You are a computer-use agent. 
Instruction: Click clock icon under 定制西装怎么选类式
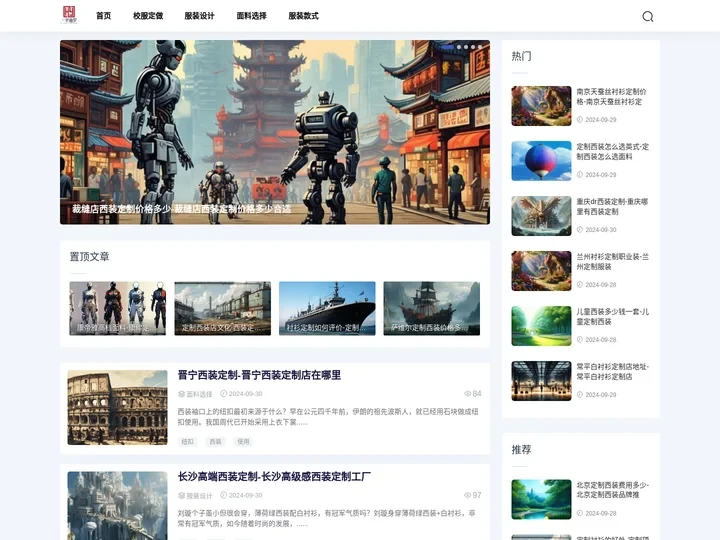pos(579,174)
